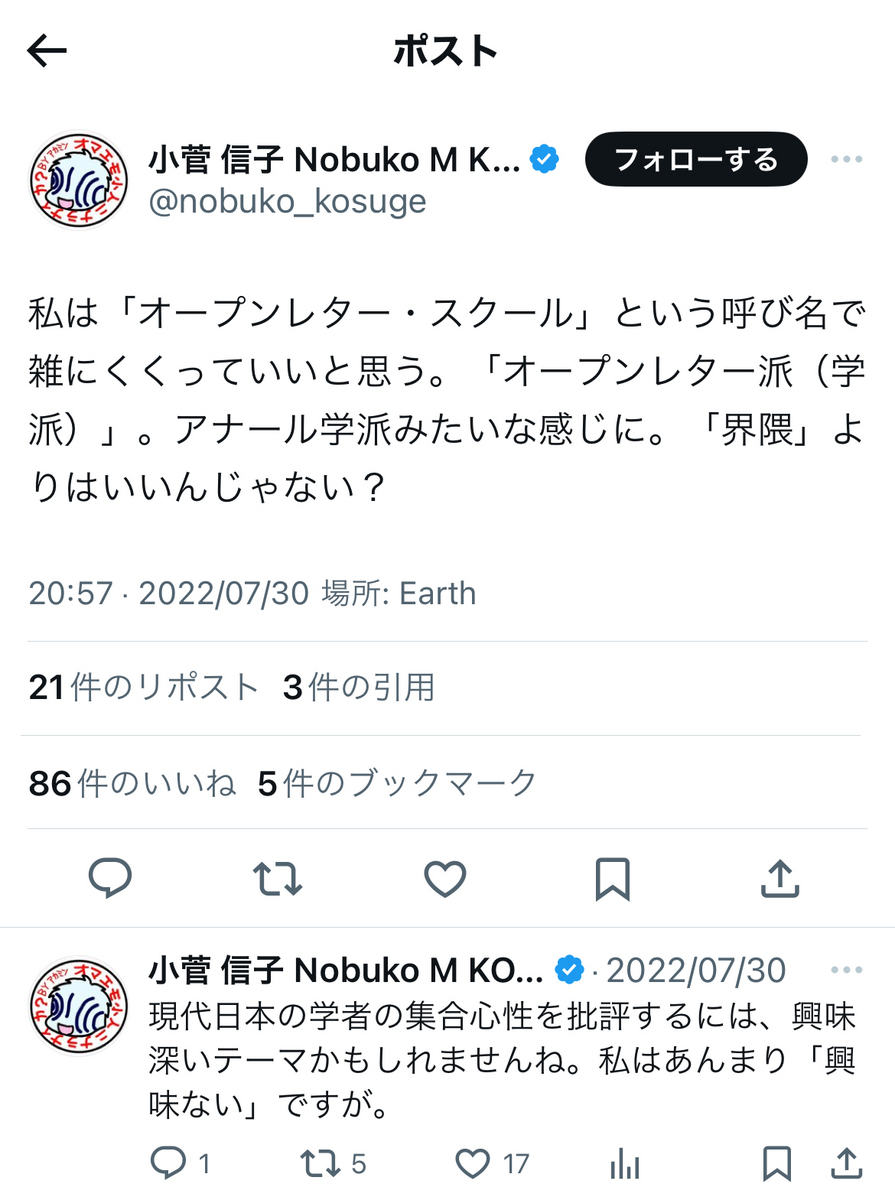The image size is (895, 1200).
Task: View analytics of the reply post
Action: pyautogui.click(x=625, y=1163)
